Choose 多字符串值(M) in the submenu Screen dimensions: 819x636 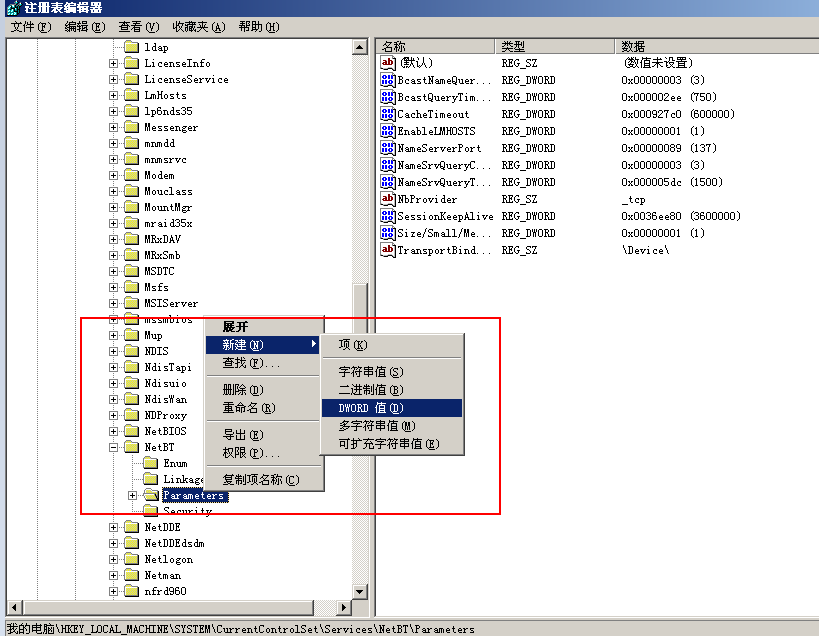click(392, 426)
